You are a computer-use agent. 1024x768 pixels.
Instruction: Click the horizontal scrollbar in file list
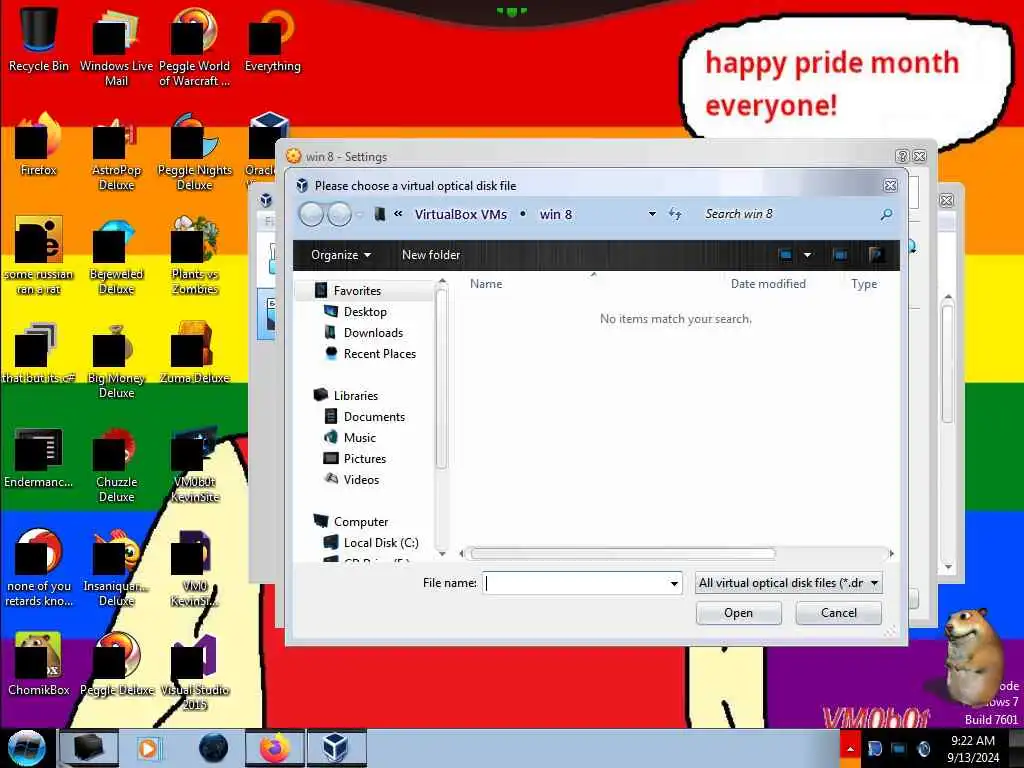[x=622, y=554]
